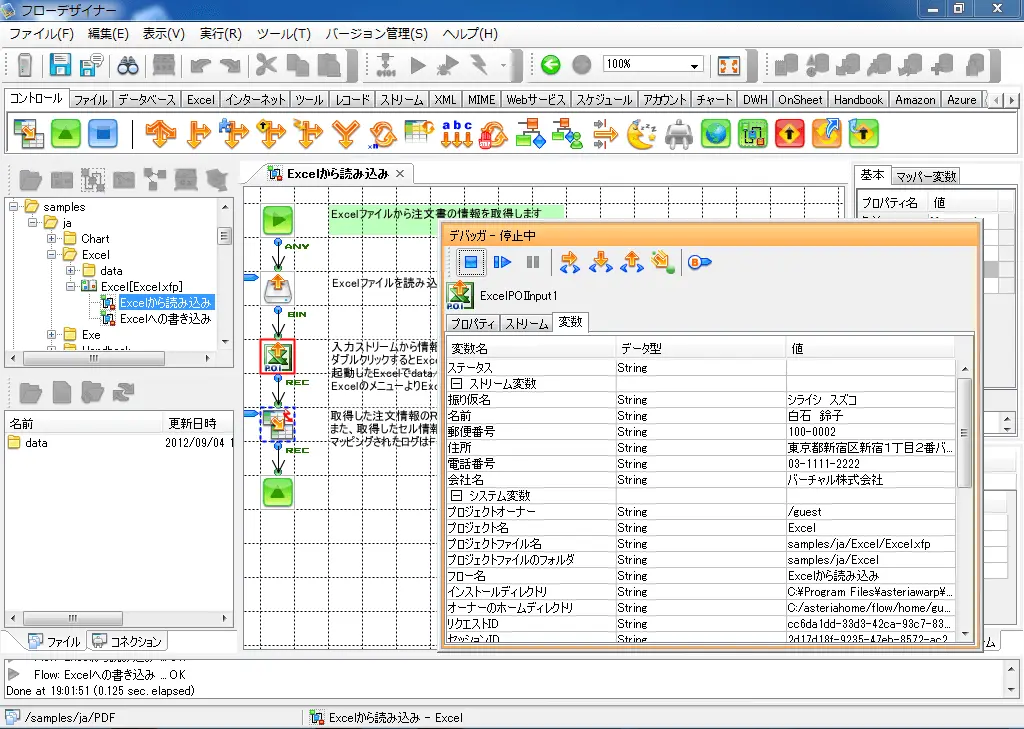Switch to the コネクション tab at bottom left
Screen dimensions: 1024x729
pyautogui.click(x=127, y=641)
